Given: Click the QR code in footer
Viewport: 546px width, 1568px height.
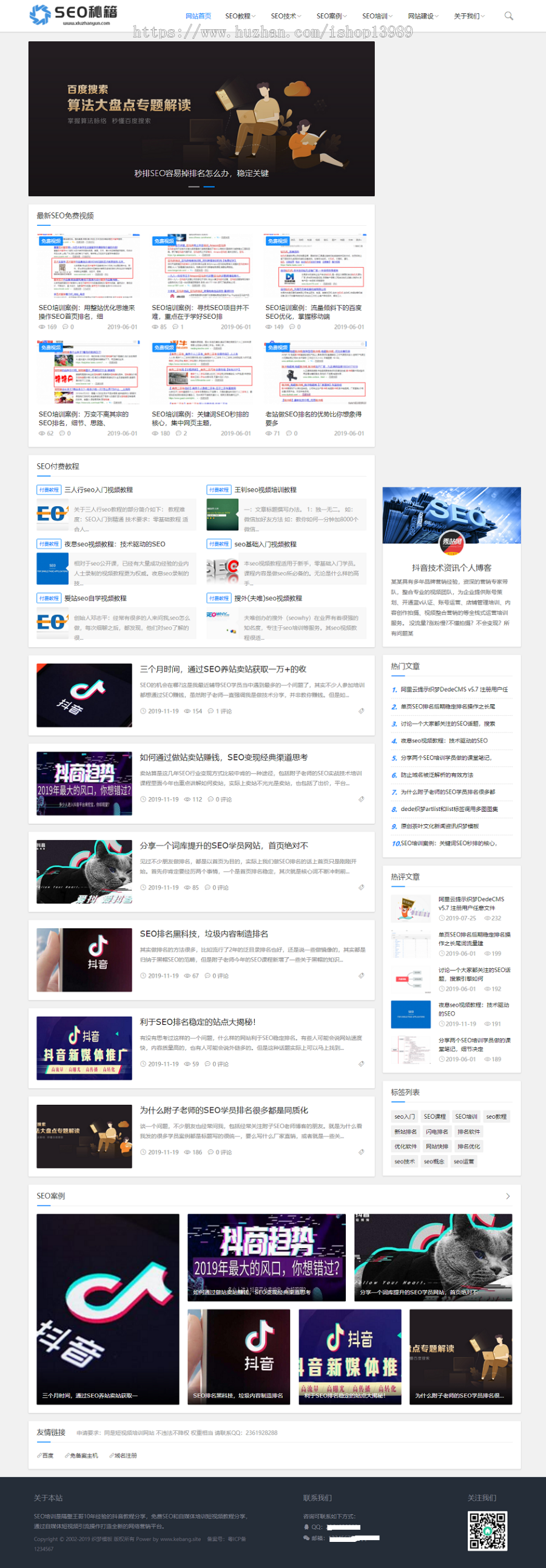Looking at the screenshot, I should tap(487, 1530).
